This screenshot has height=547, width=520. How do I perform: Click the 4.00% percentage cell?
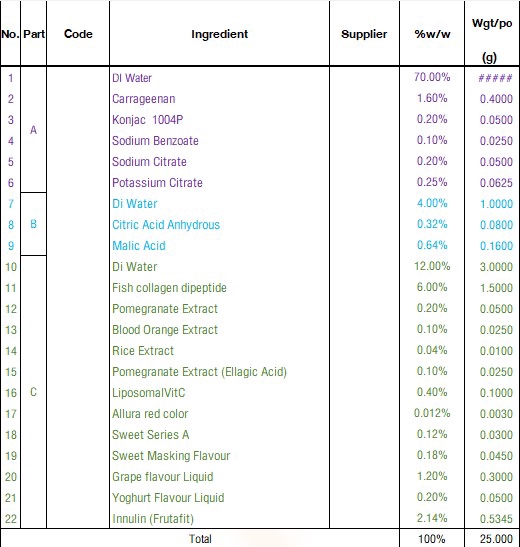click(432, 203)
